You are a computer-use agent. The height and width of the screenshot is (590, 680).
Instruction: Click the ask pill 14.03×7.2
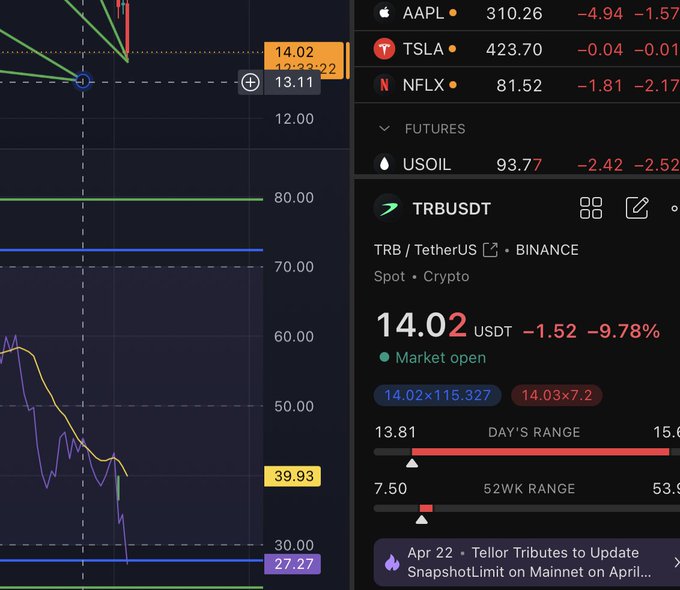[557, 395]
